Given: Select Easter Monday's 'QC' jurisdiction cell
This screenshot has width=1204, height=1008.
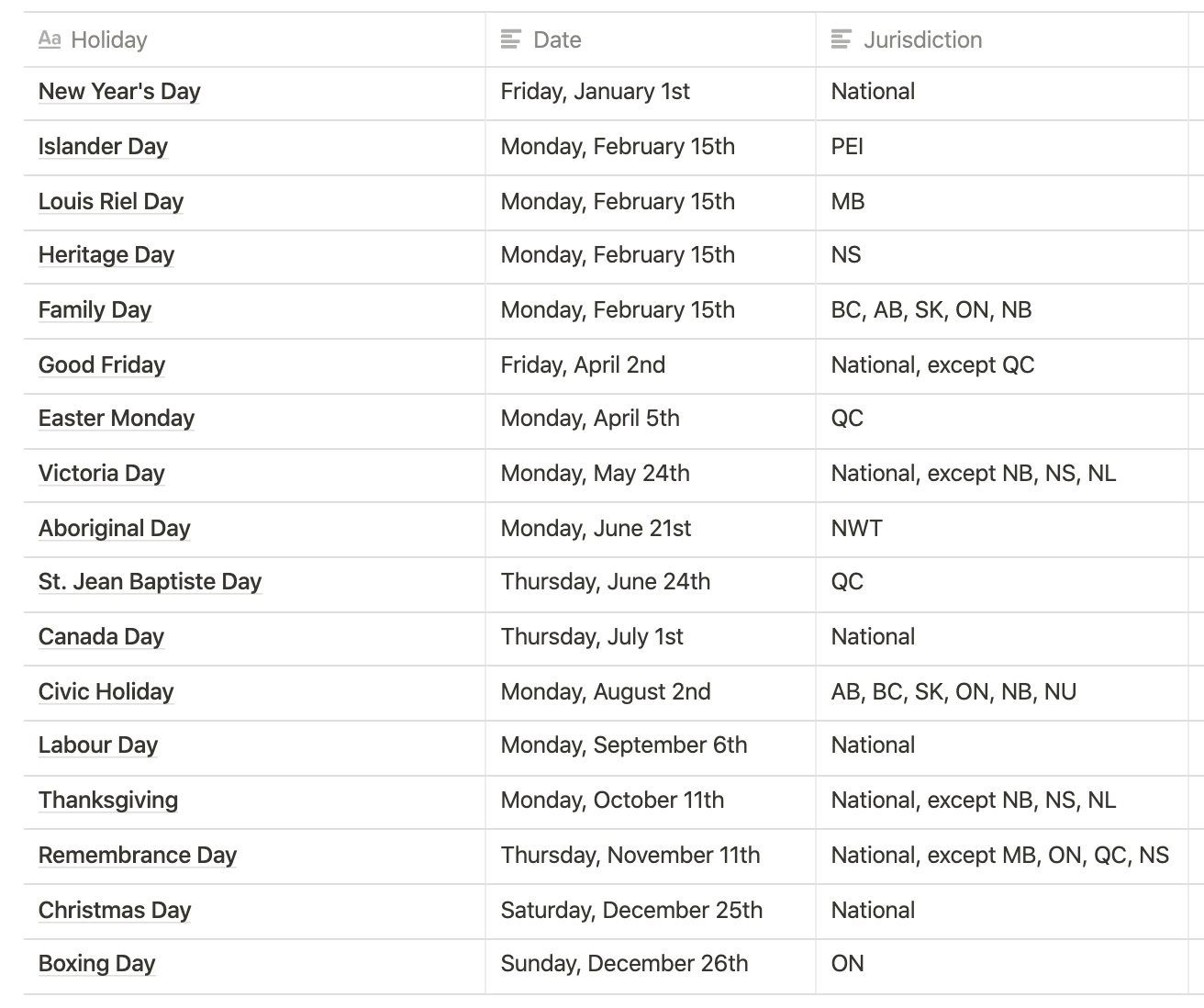Looking at the screenshot, I should click(x=1002, y=420).
